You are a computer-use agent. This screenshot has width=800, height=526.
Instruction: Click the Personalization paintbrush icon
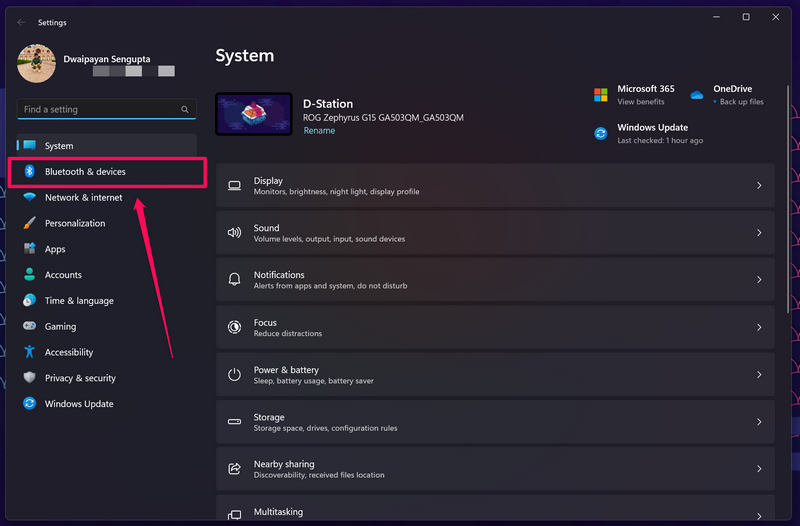(x=30, y=223)
